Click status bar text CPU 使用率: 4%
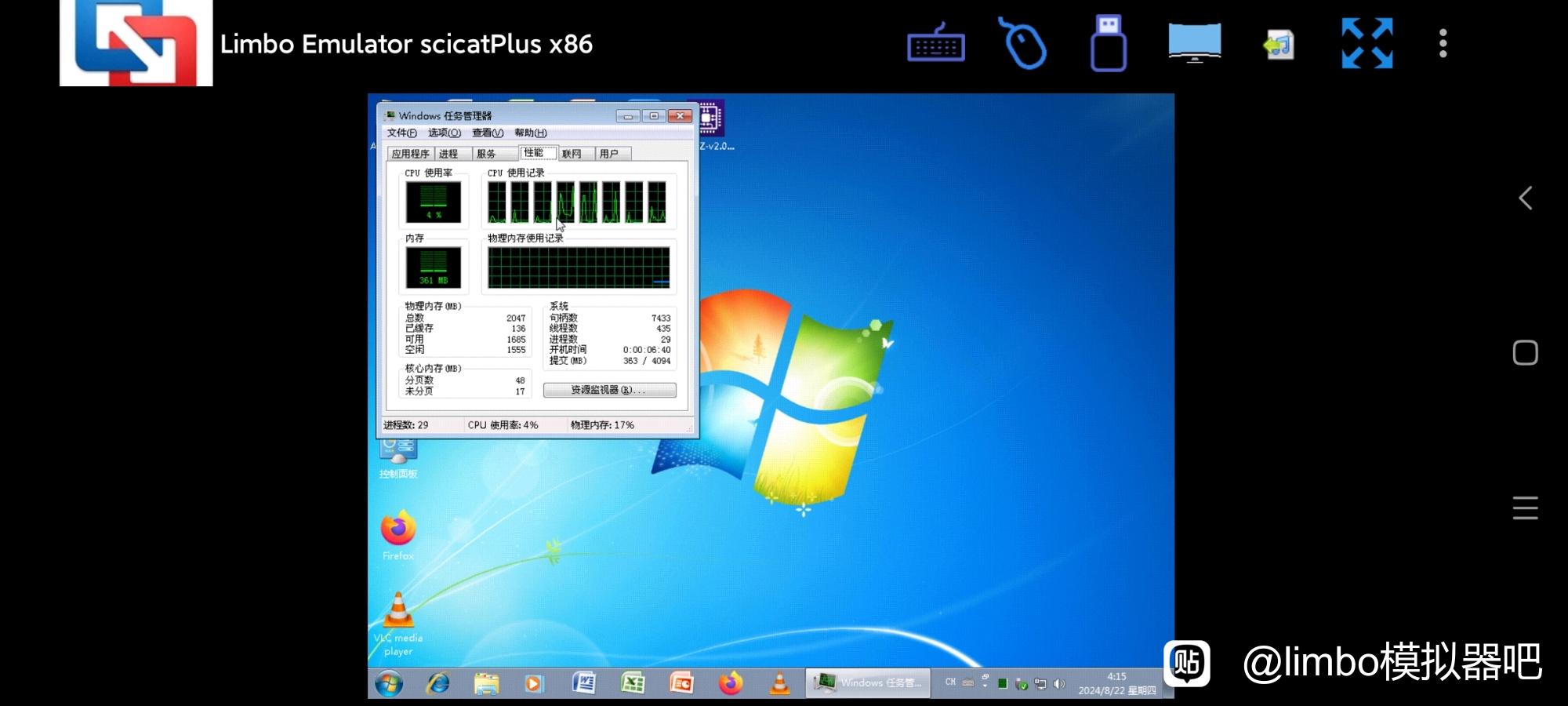The width and height of the screenshot is (1568, 706). coord(503,425)
